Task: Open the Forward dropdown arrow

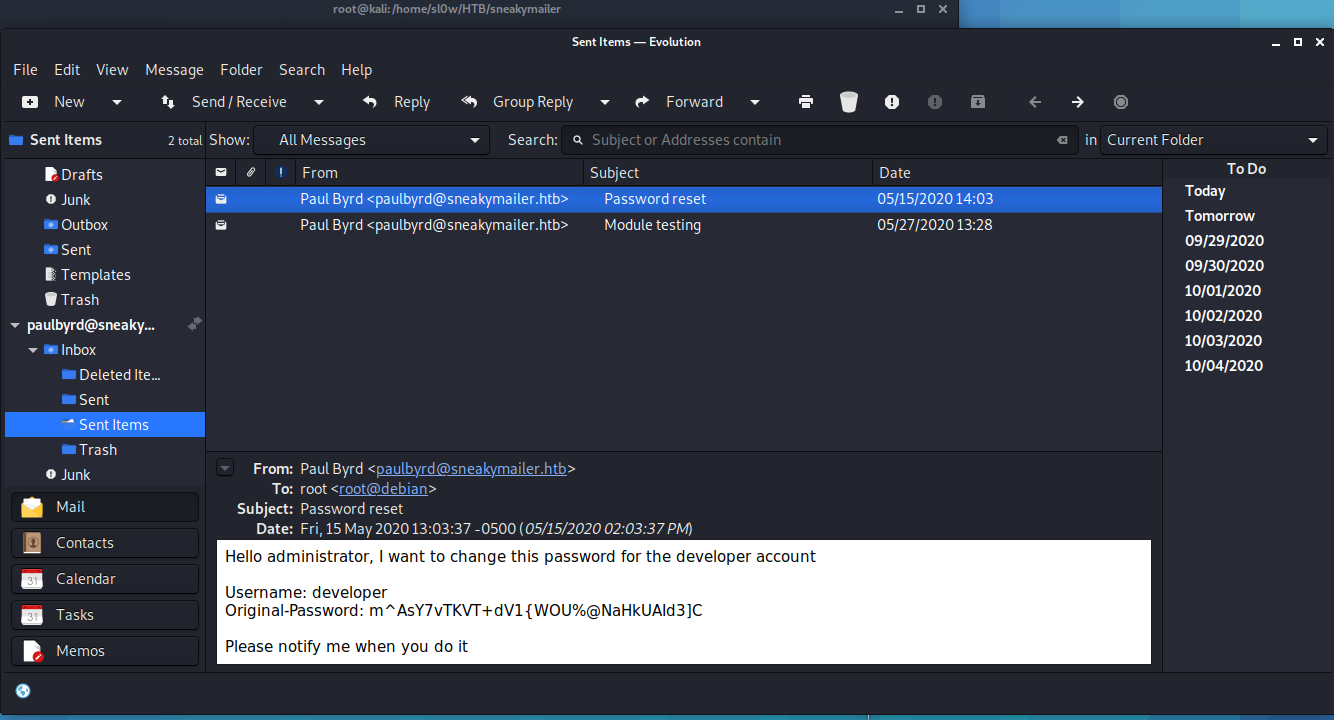Action: click(755, 102)
